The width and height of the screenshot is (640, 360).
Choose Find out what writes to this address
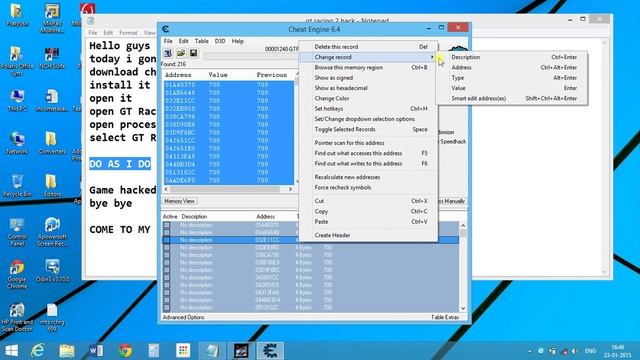[368, 163]
